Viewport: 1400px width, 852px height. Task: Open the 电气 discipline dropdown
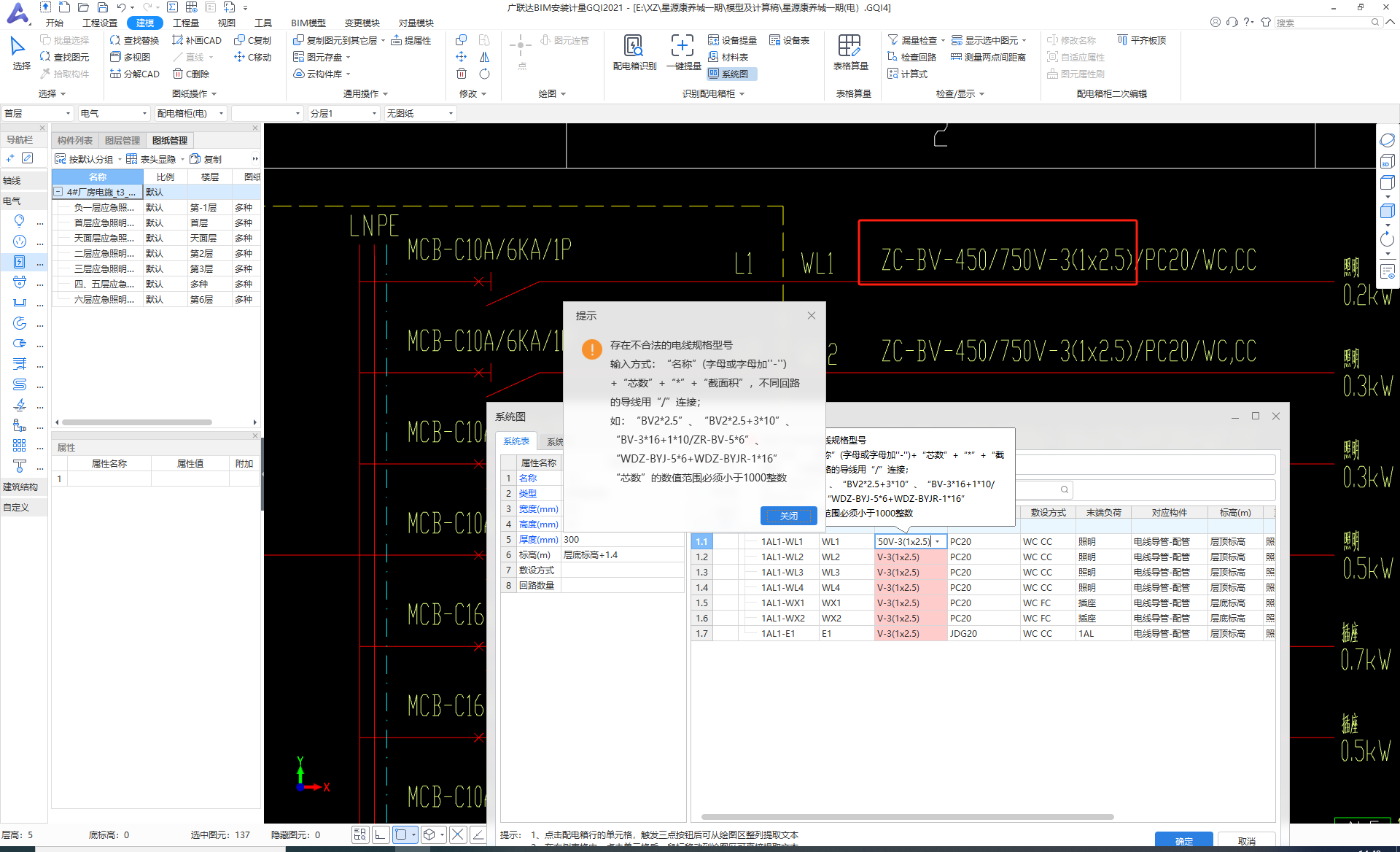click(x=113, y=113)
